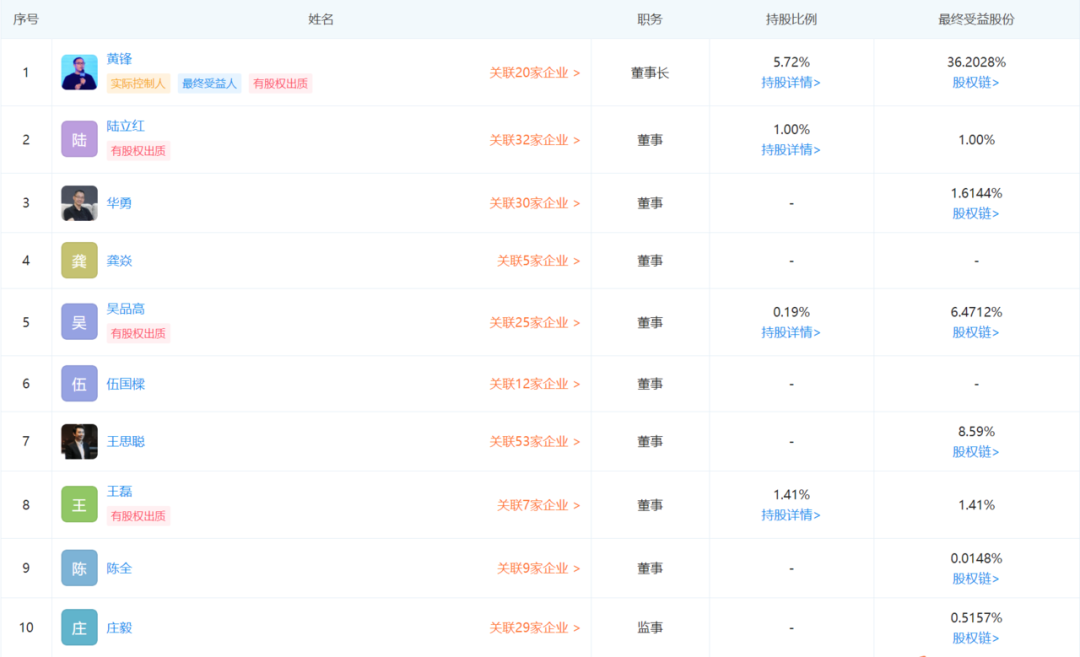Click the avatar photo beside 王思聪
This screenshot has height=657, width=1080.
(x=79, y=441)
